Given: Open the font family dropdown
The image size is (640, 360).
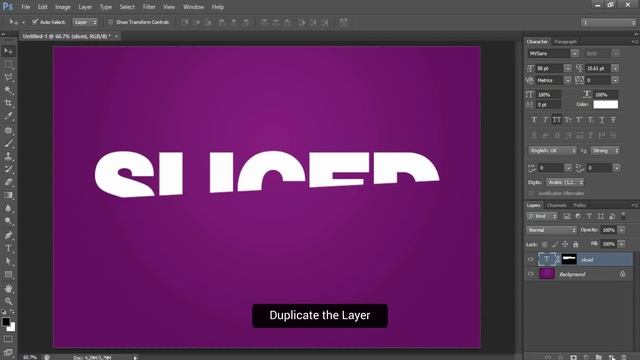Looking at the screenshot, I should pyautogui.click(x=575, y=53).
